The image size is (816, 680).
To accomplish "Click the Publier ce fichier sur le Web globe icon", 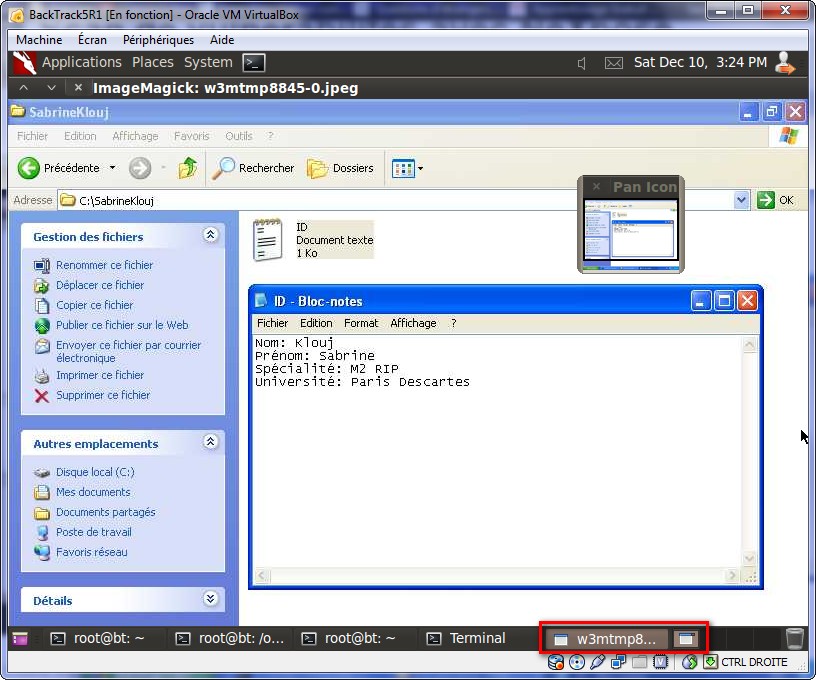I will point(42,325).
